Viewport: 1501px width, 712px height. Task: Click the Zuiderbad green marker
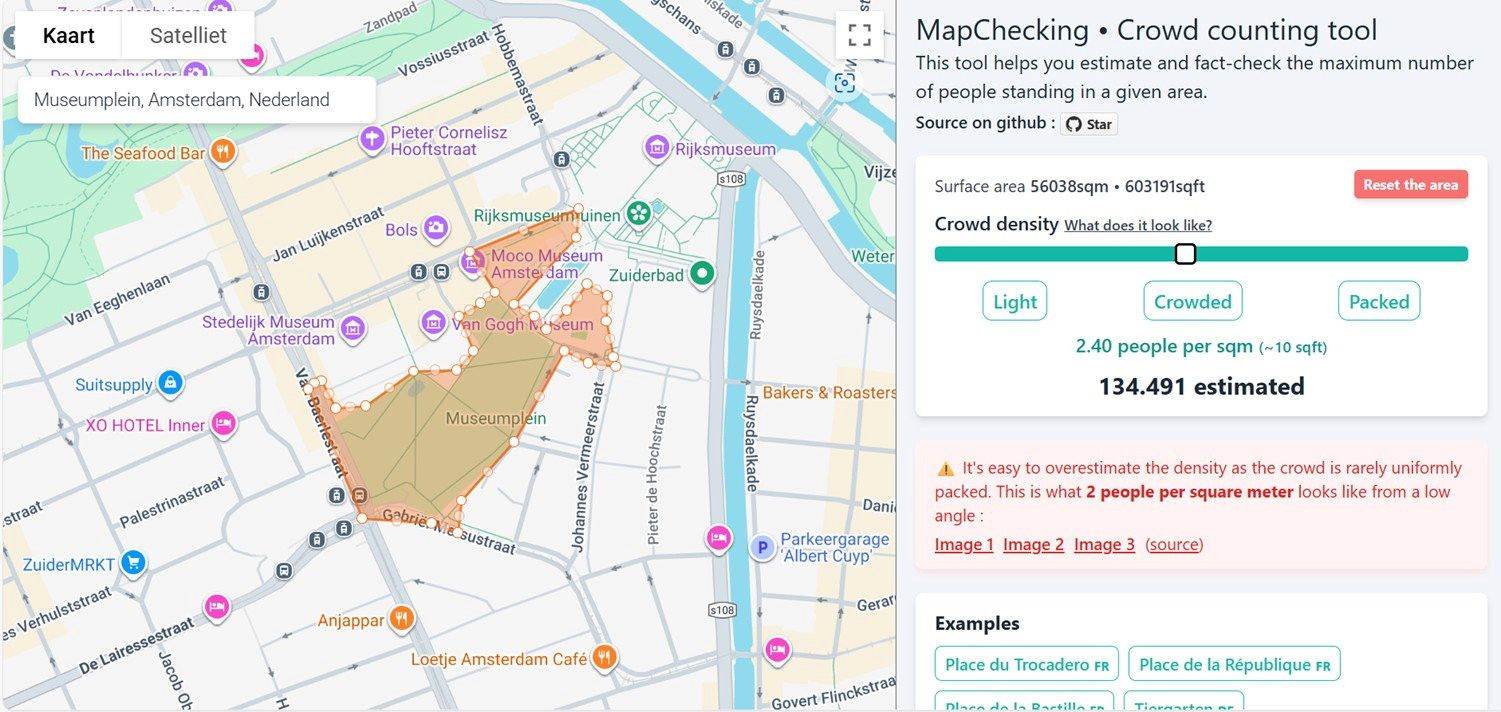(x=703, y=272)
